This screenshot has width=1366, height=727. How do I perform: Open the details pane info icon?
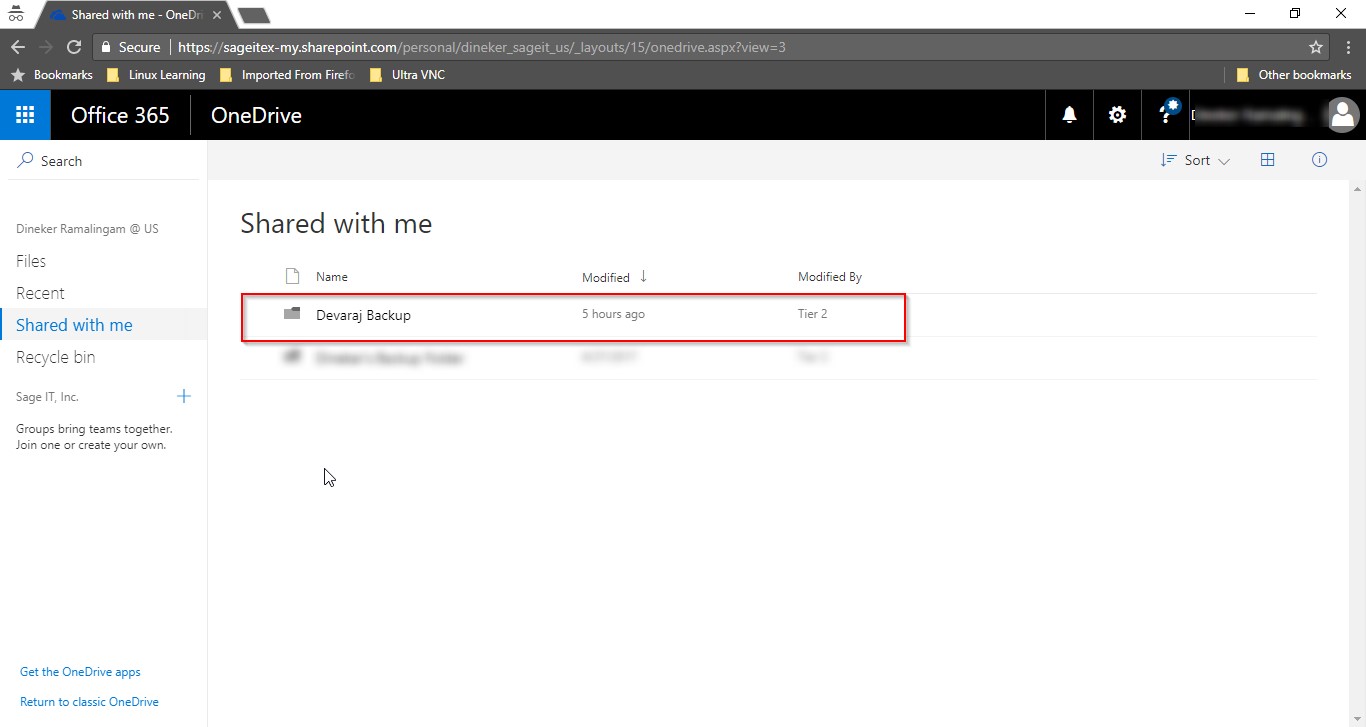[1319, 160]
